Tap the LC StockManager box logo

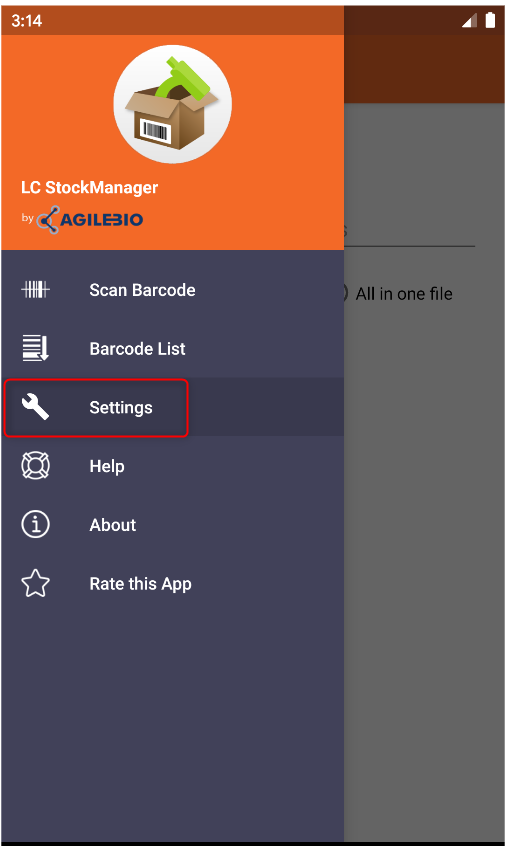tap(173, 104)
